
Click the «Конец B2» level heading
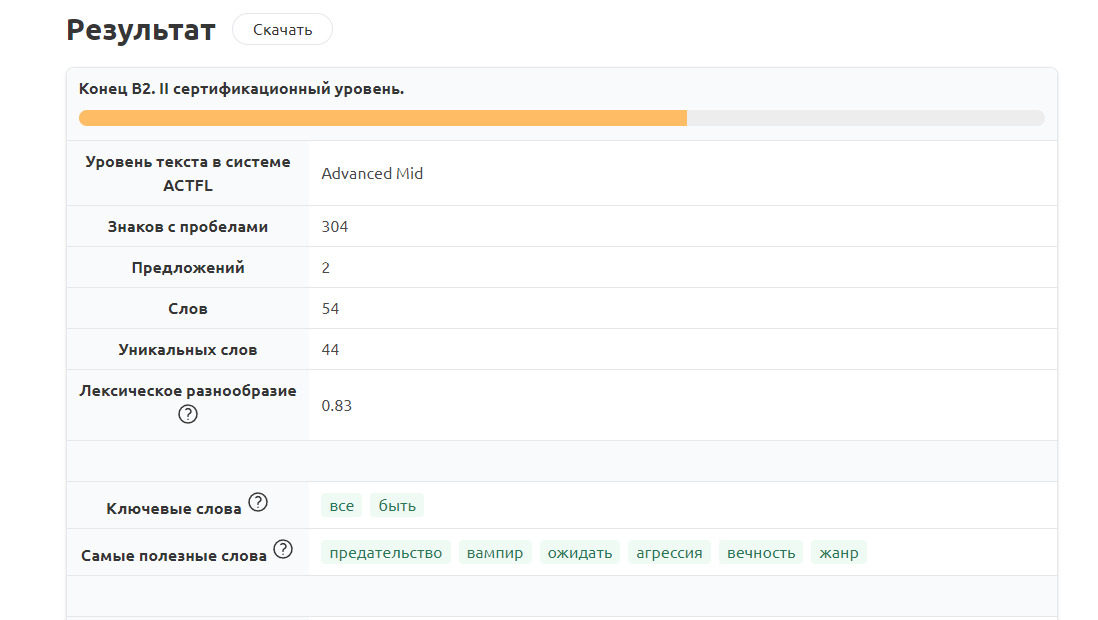[241, 89]
